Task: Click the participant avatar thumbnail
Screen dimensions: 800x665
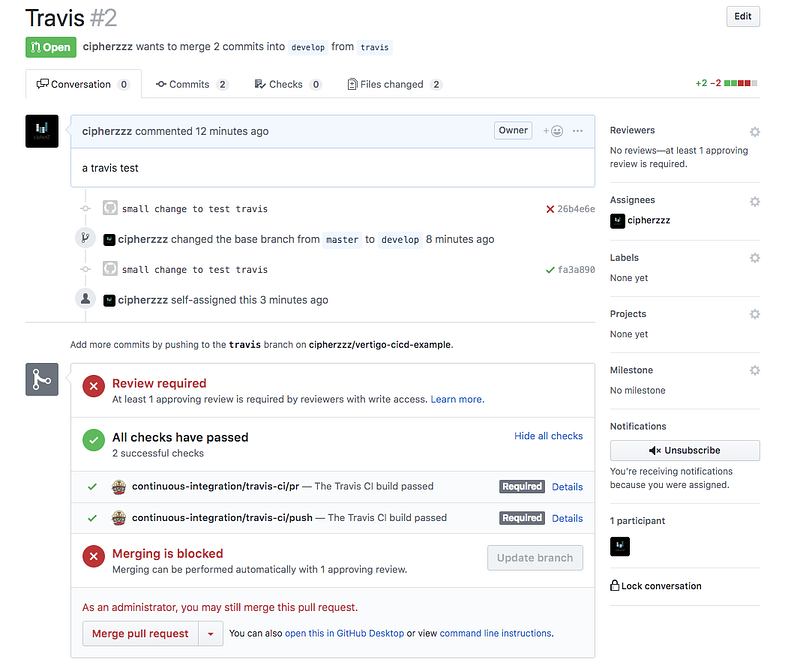Action: [x=620, y=546]
